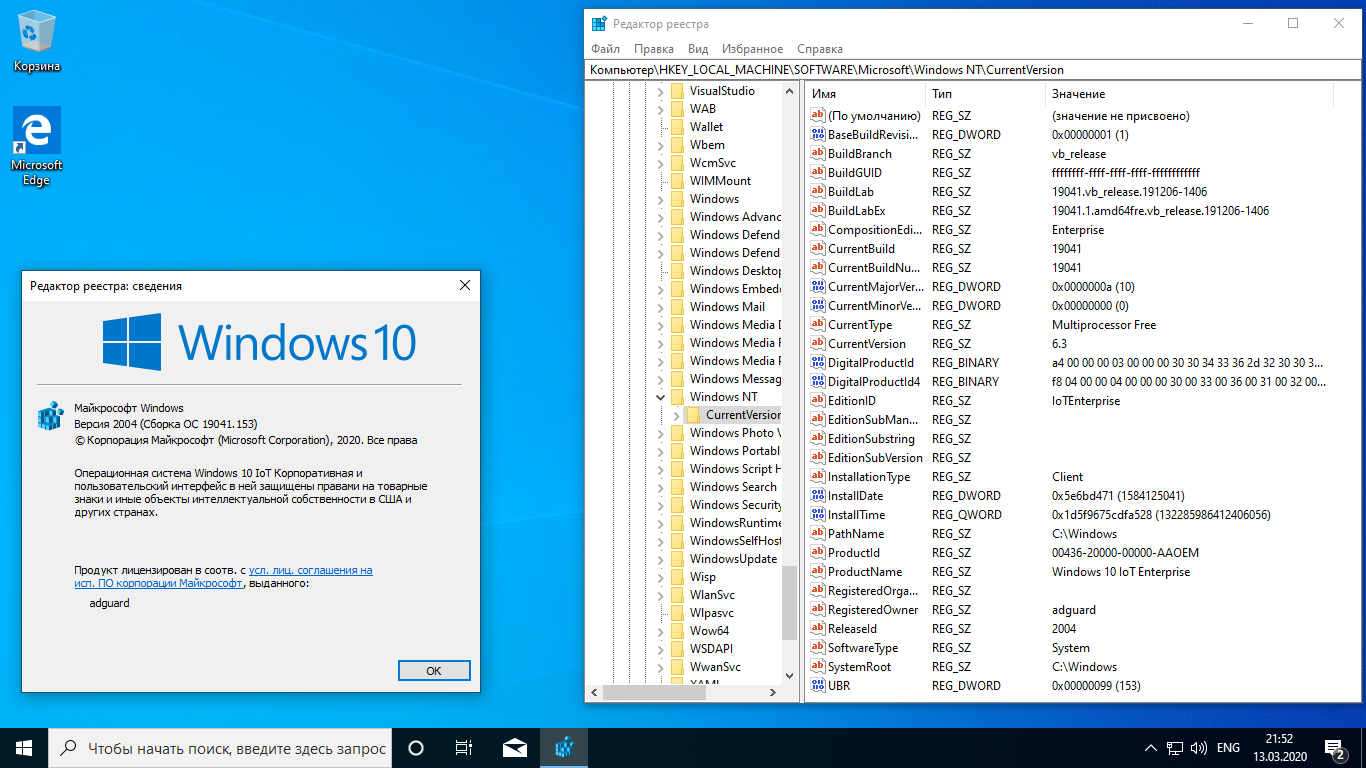The image size is (1366, 768).
Task: Open the Mail app on the taskbar
Action: click(515, 748)
